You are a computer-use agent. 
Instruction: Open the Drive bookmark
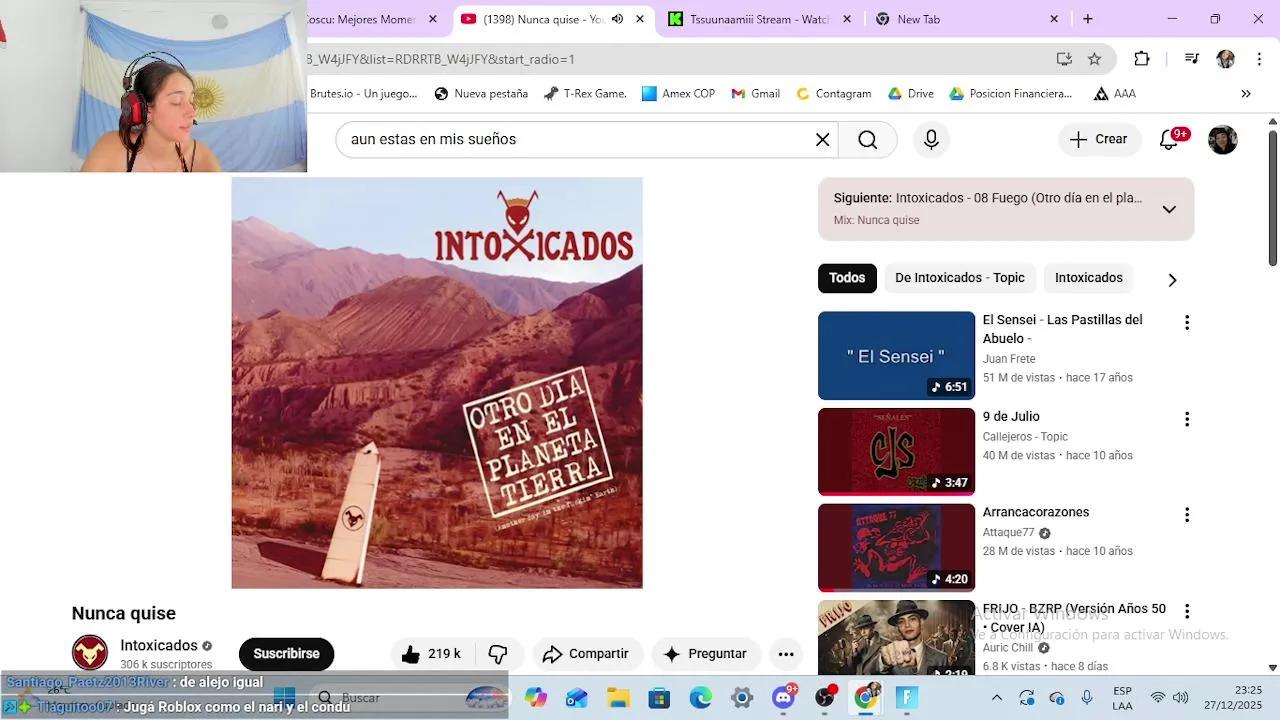click(x=910, y=94)
